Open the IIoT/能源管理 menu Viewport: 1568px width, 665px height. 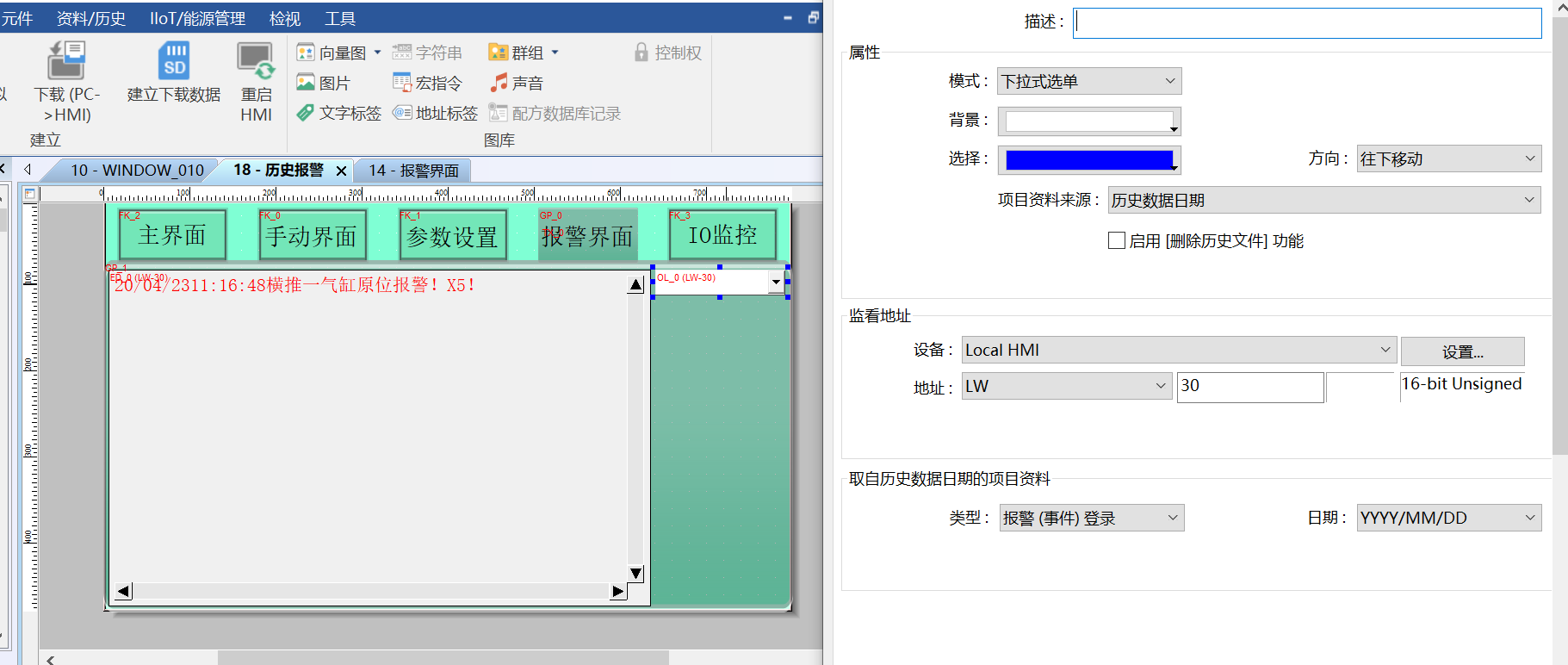click(197, 18)
